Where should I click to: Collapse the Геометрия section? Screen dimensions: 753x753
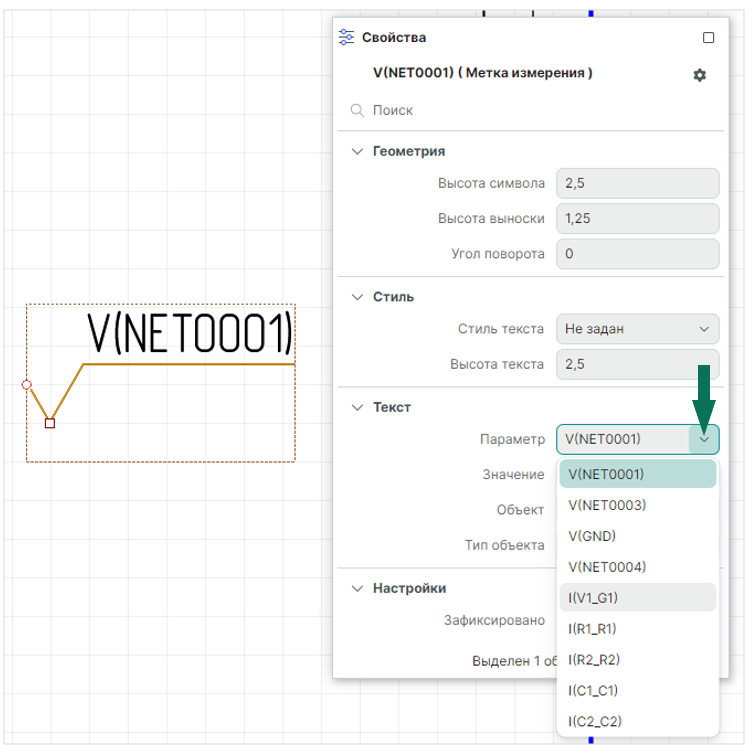[x=357, y=151]
